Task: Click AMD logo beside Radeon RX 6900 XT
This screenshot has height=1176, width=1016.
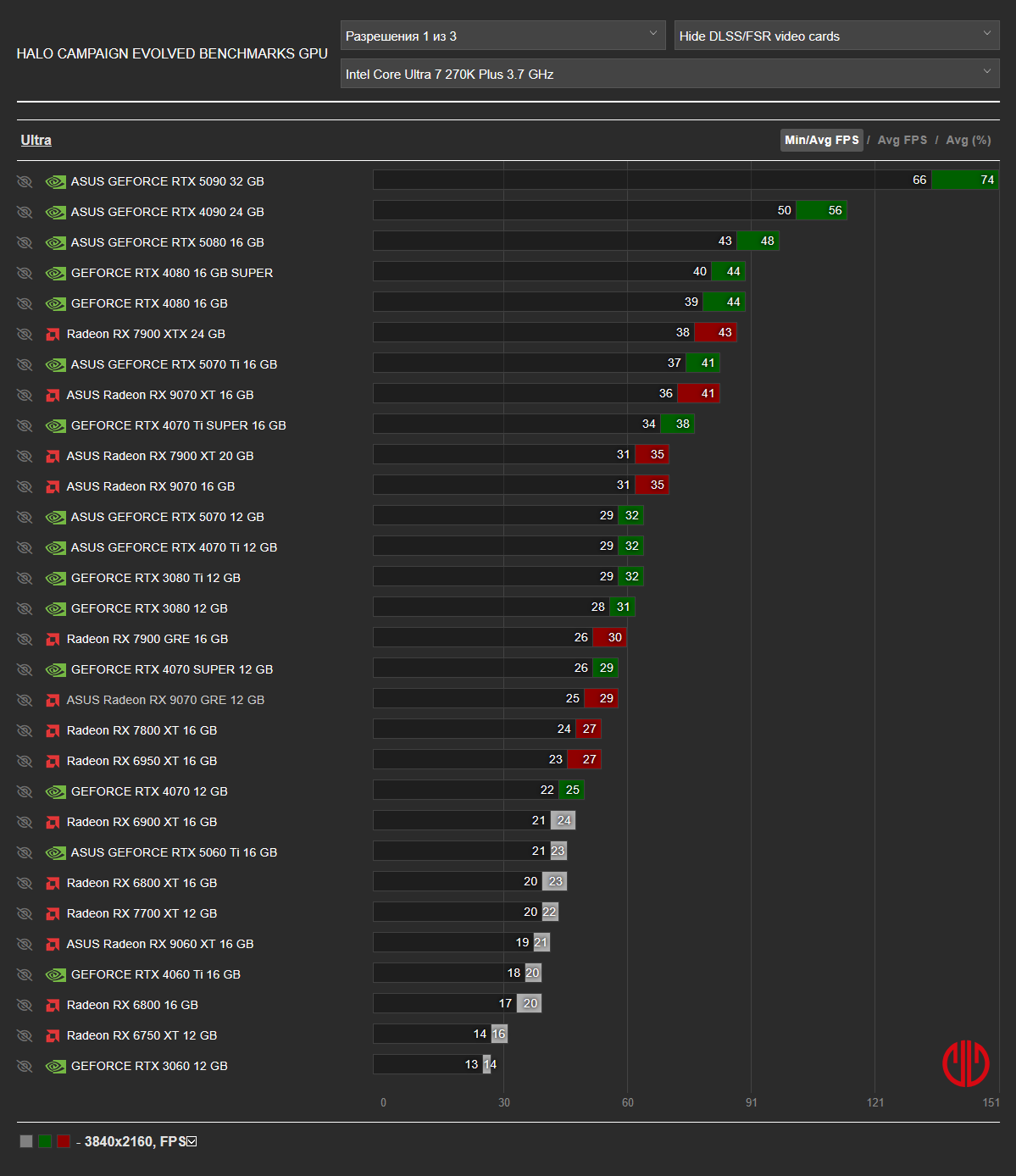Action: (x=53, y=822)
